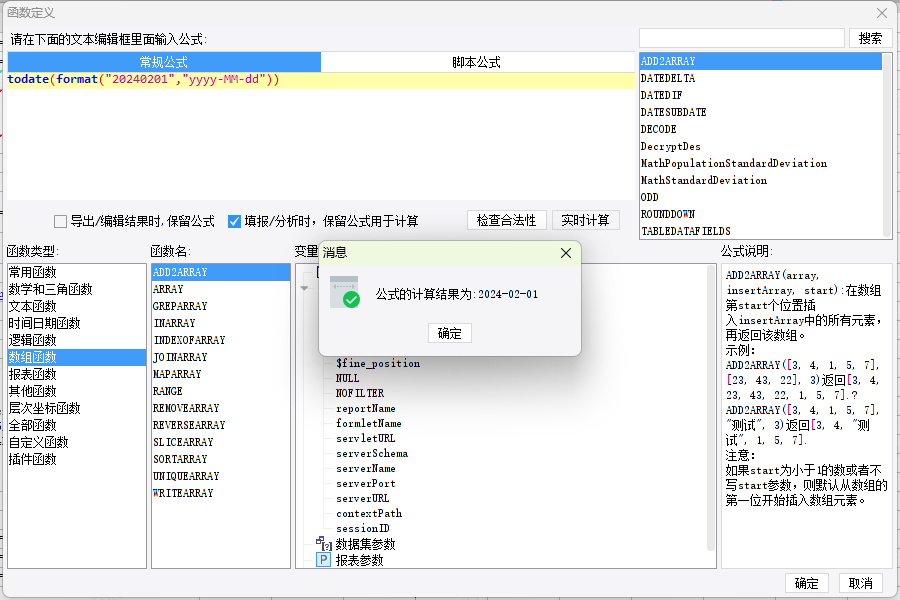Confirm the message with 确定 button

click(x=449, y=333)
